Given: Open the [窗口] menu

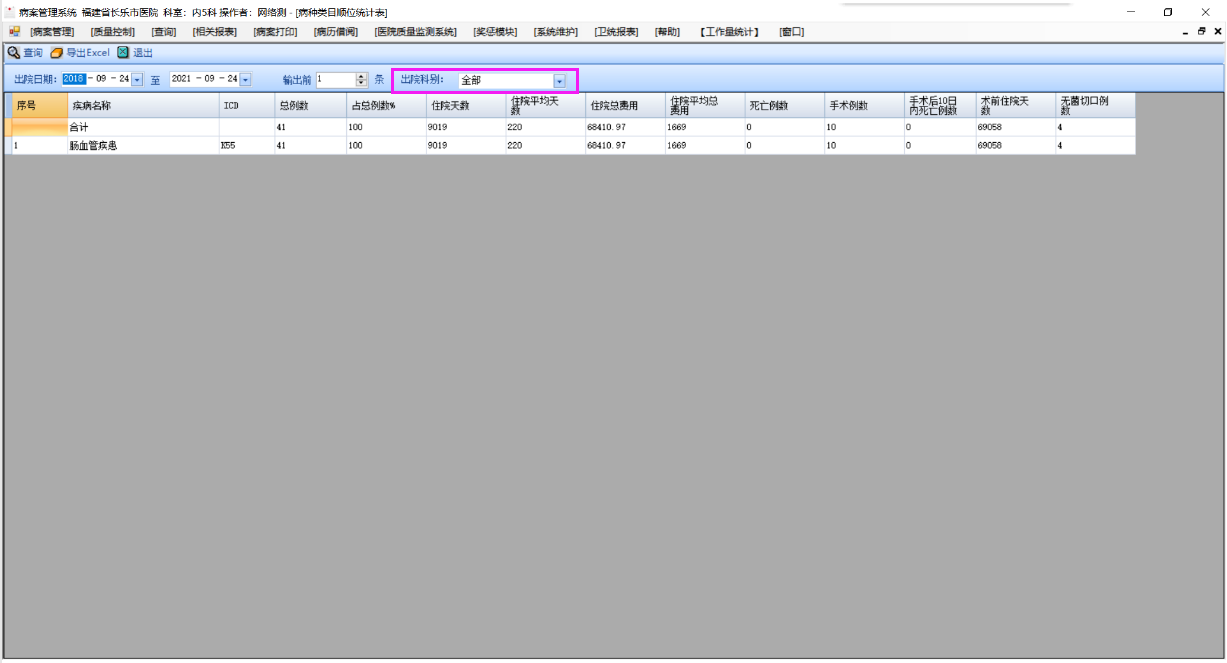Looking at the screenshot, I should (x=792, y=32).
